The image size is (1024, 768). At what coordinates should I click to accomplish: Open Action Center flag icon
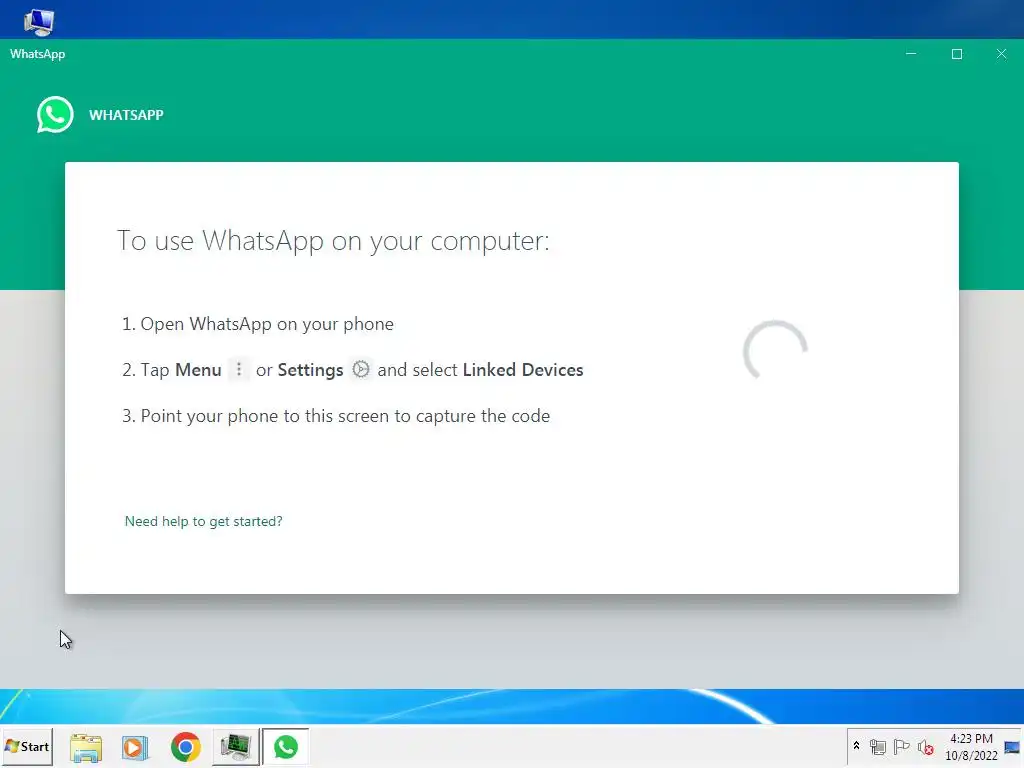(x=901, y=746)
